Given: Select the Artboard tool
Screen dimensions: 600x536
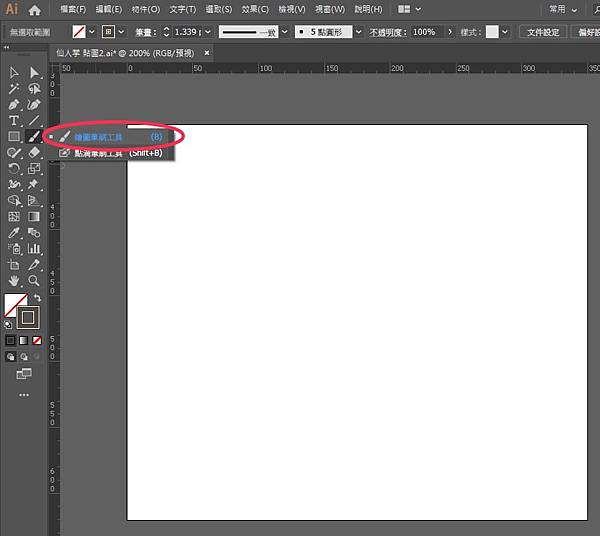Looking at the screenshot, I should [14, 265].
